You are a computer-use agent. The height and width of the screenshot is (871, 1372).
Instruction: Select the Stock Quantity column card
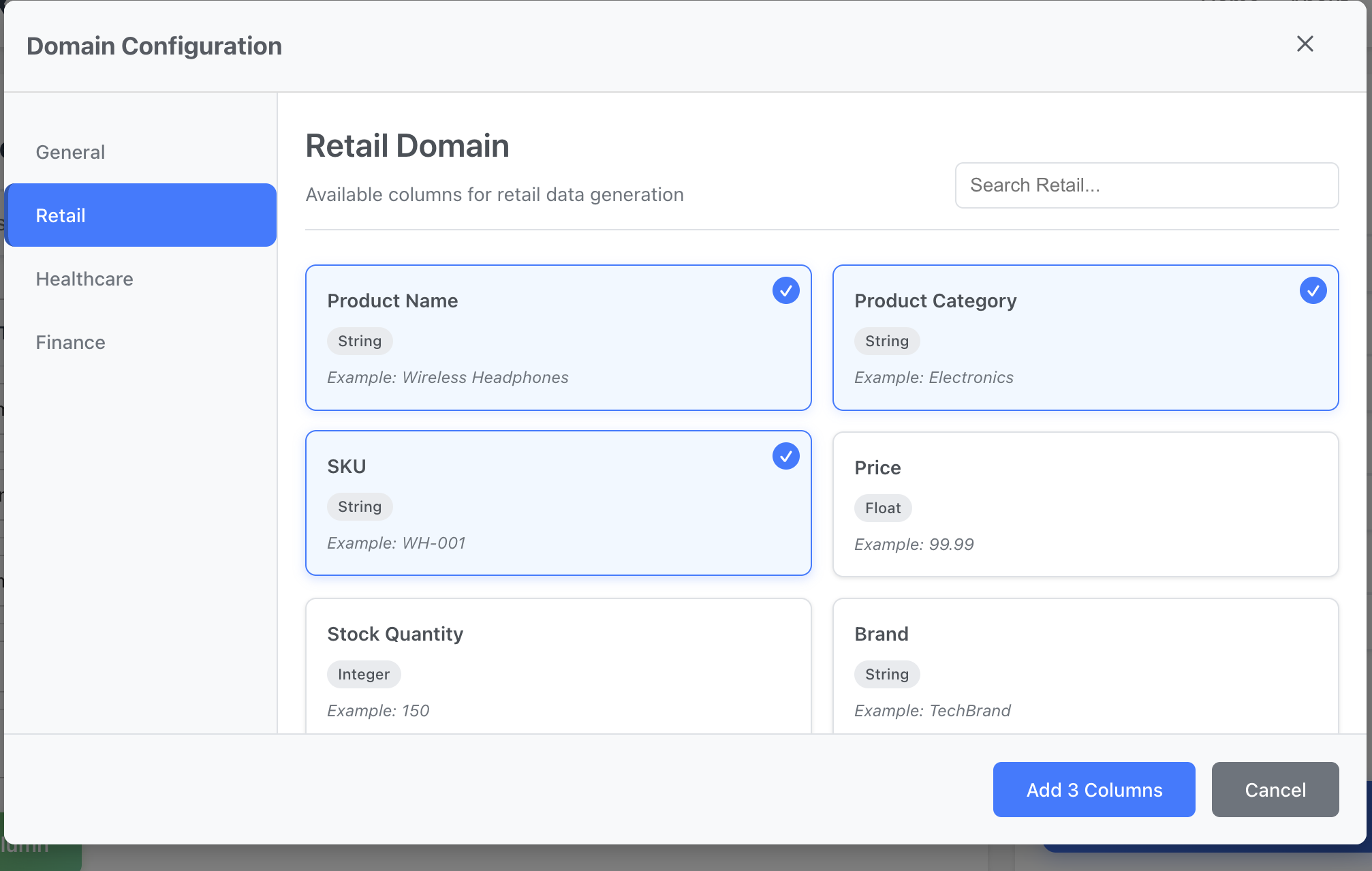coord(558,667)
